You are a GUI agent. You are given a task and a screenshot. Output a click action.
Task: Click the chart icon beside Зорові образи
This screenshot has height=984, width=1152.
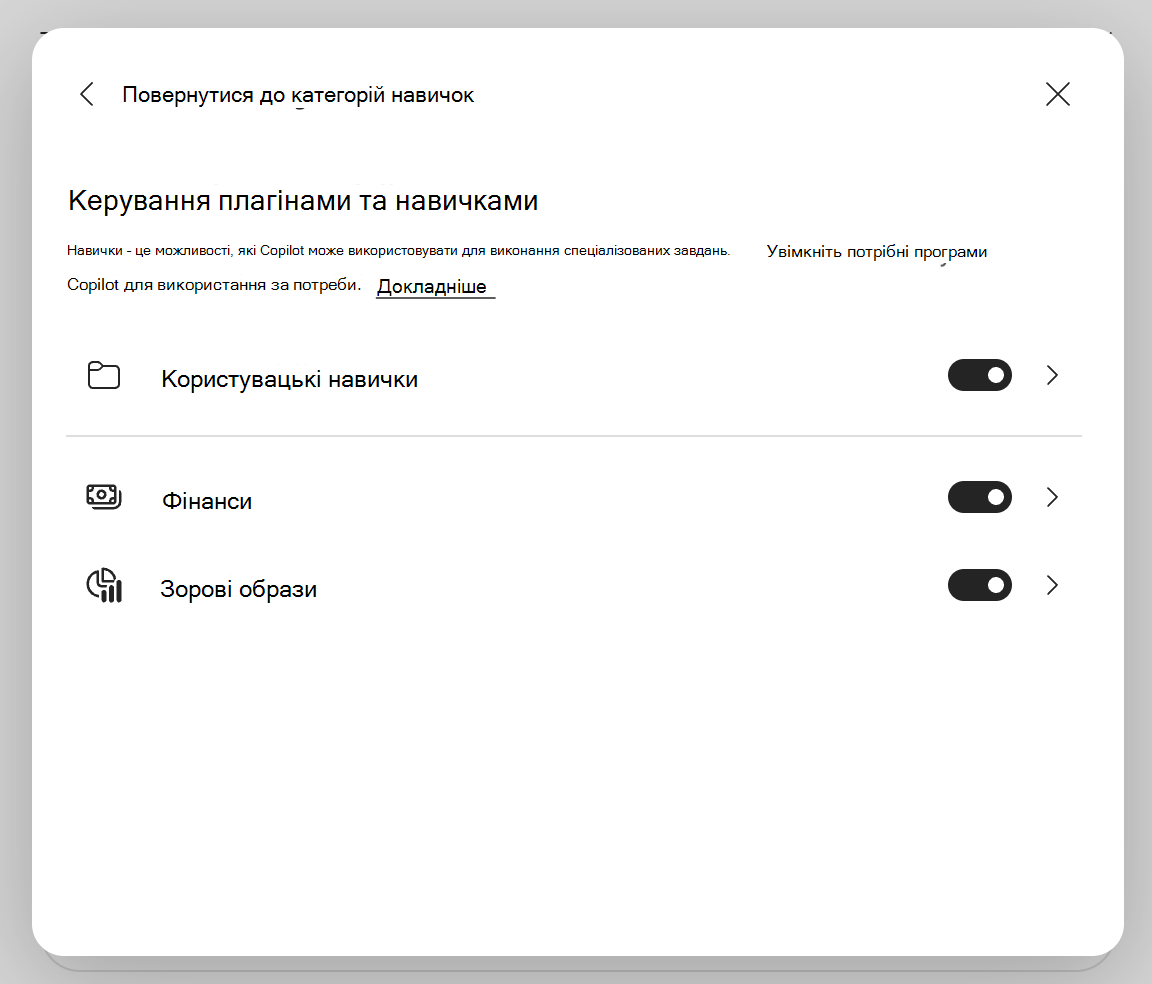[x=104, y=585]
